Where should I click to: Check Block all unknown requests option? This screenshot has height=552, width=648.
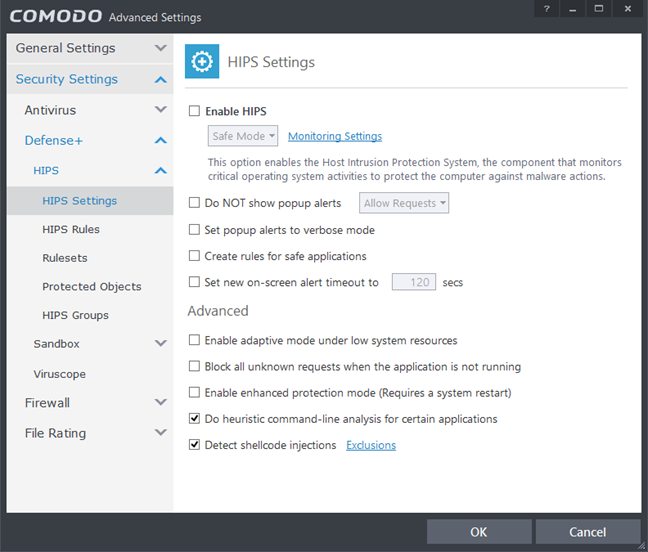(x=194, y=366)
